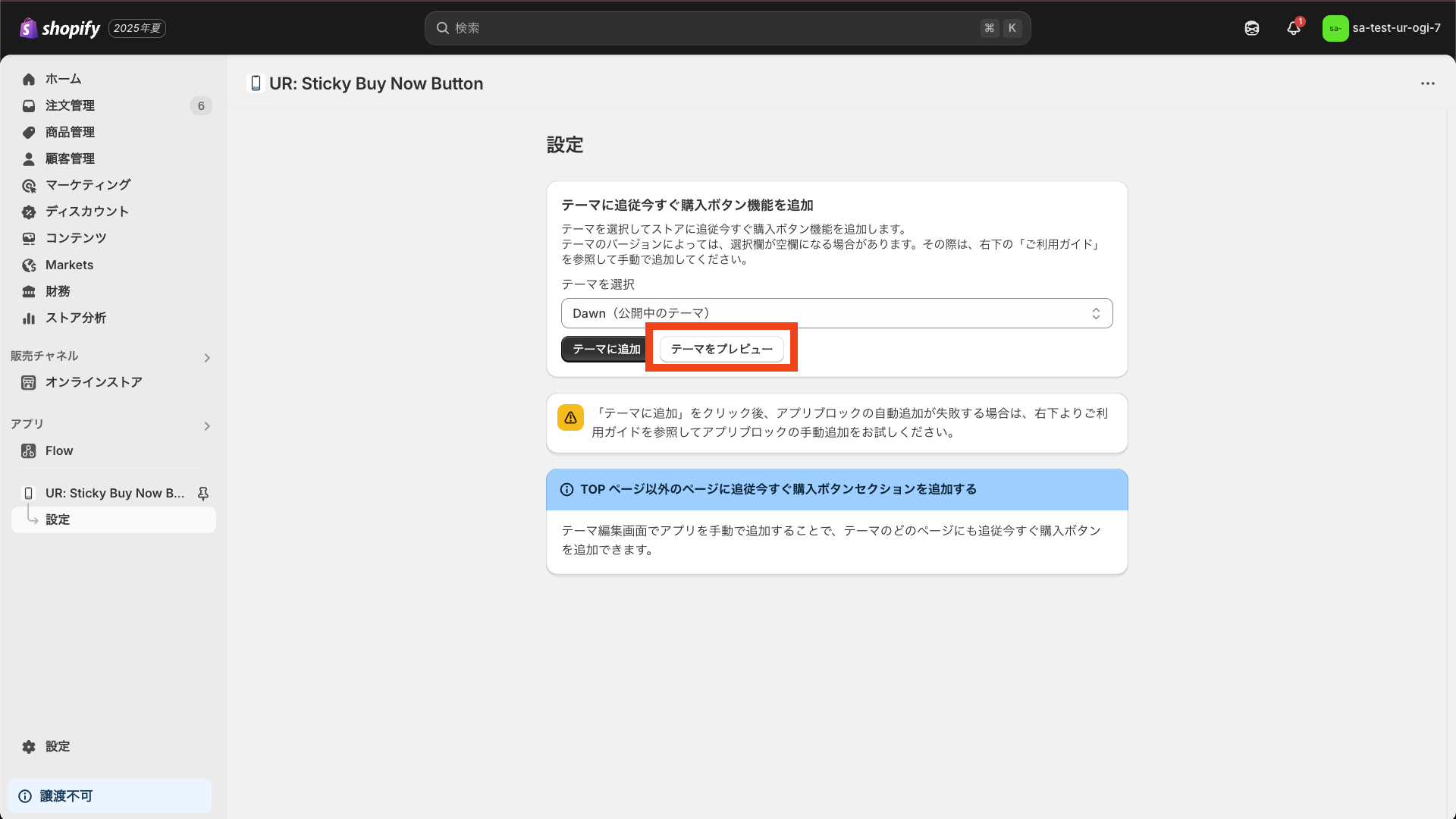This screenshot has width=1456, height=819.
Task: Expand the Apps section chevron
Action: coord(207,426)
